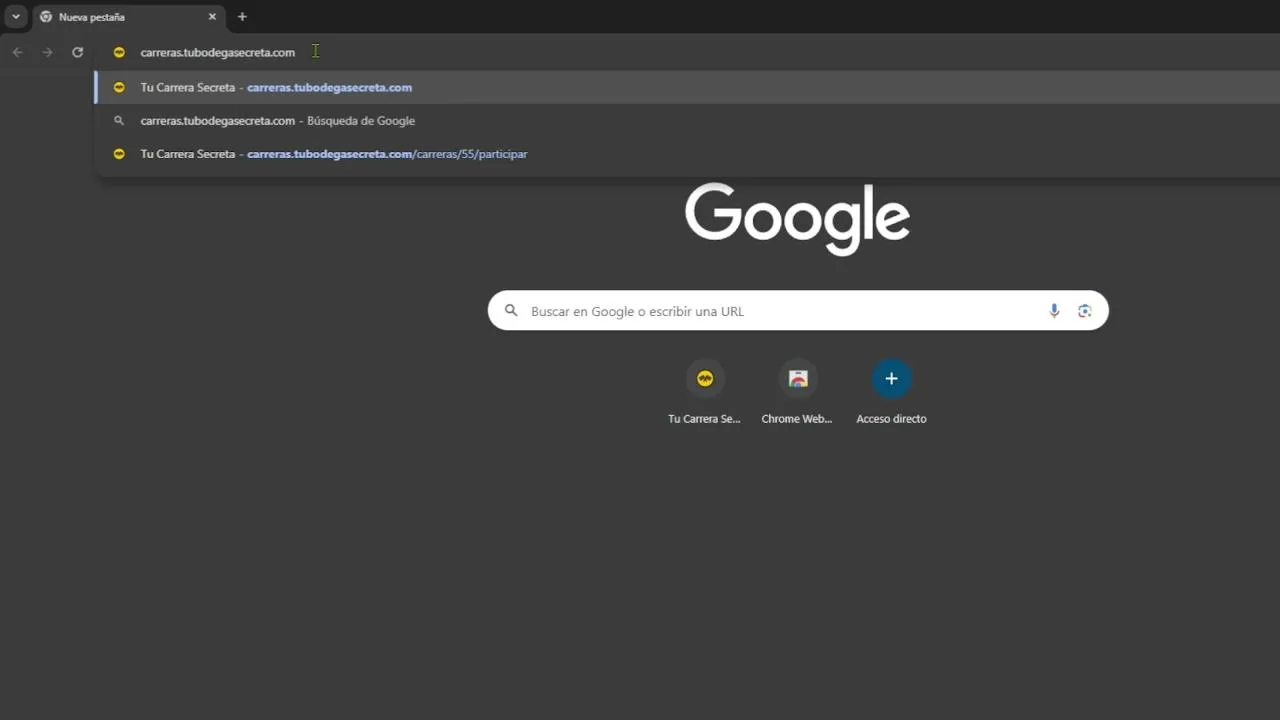Screen dimensions: 1280x720
Task: Click the browser back arrow
Action: click(17, 52)
